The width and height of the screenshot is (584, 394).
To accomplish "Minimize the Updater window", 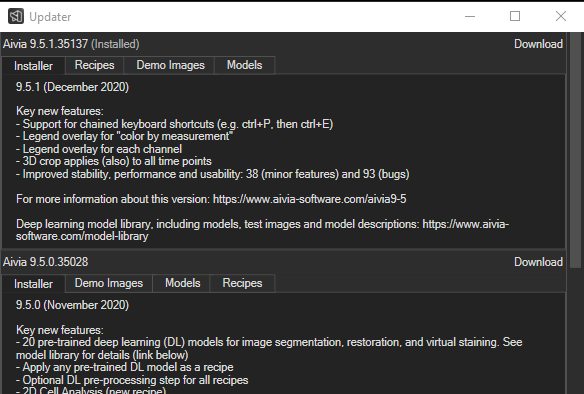I will pyautogui.click(x=470, y=16).
